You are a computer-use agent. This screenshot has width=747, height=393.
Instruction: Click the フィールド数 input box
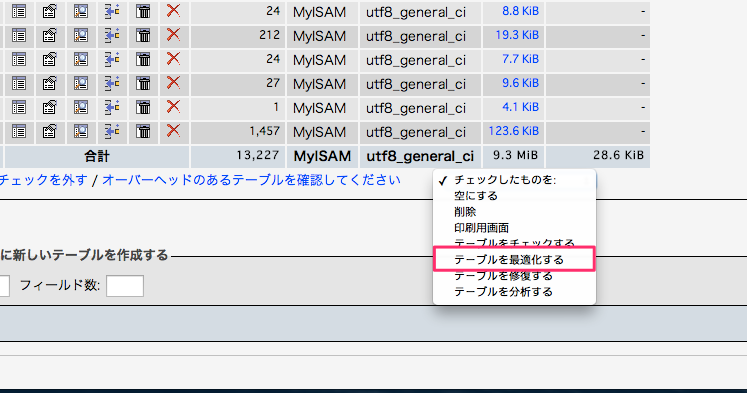pyautogui.click(x=125, y=286)
